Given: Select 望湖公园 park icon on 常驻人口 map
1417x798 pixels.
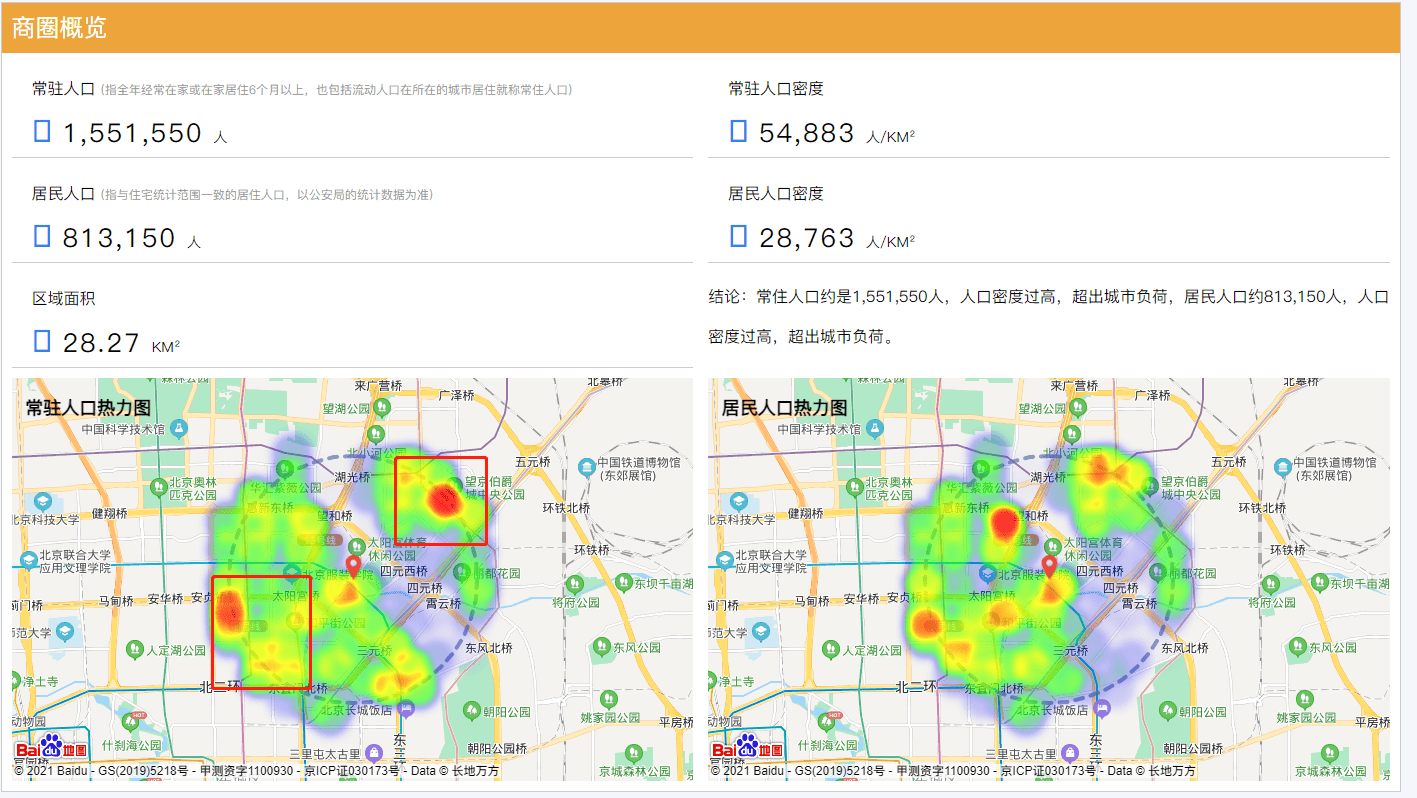Looking at the screenshot, I should point(380,408).
